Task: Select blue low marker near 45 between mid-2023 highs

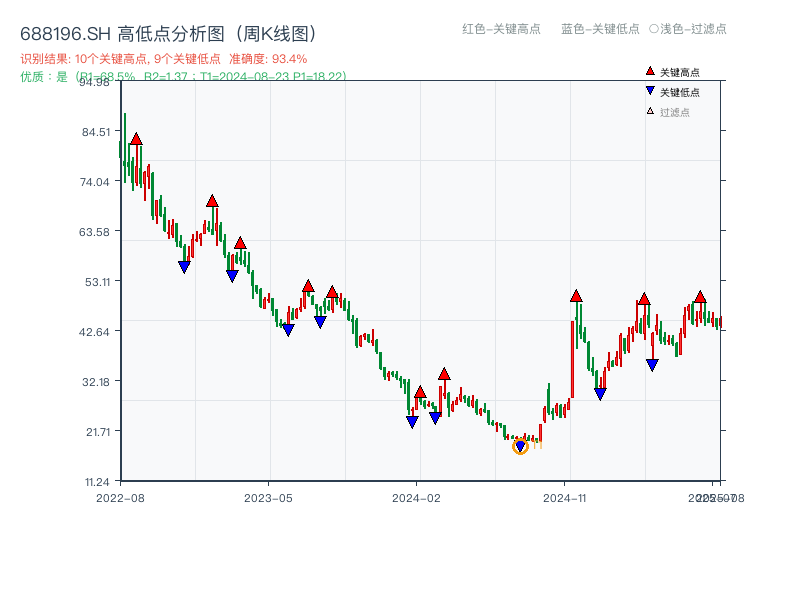Action: click(320, 322)
